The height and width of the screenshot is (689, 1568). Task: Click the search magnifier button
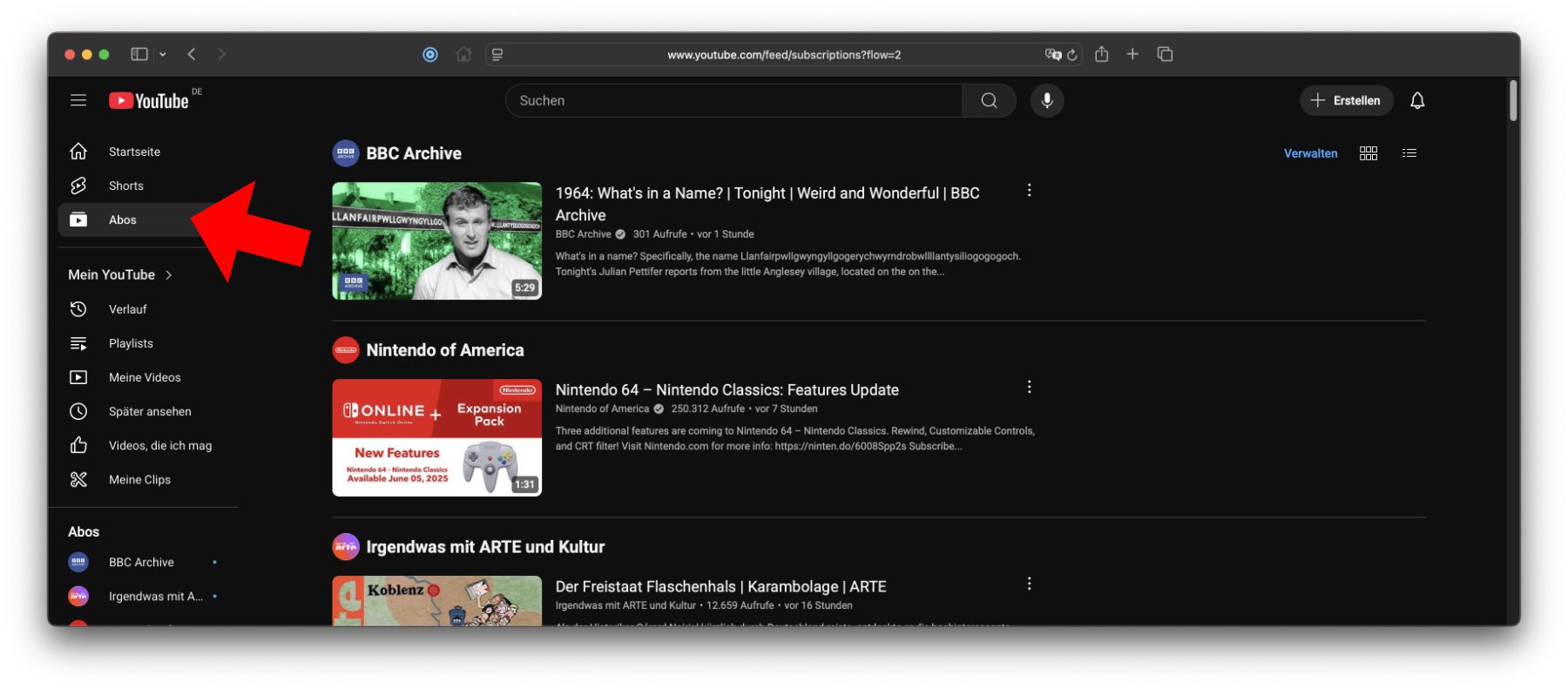[x=989, y=101]
